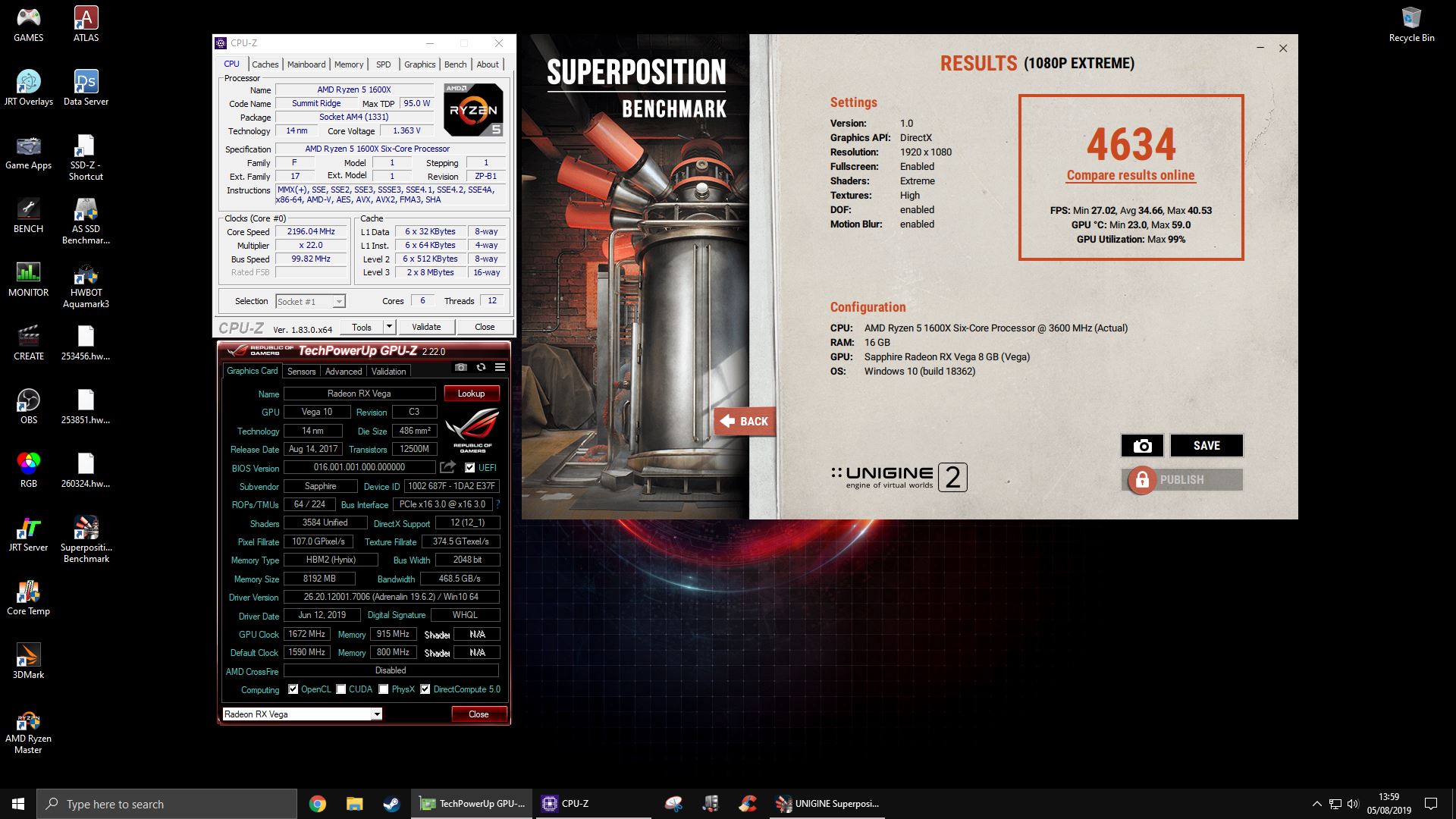Launch 3DMark desktop shortcut
The image size is (1456, 819).
coord(28,661)
